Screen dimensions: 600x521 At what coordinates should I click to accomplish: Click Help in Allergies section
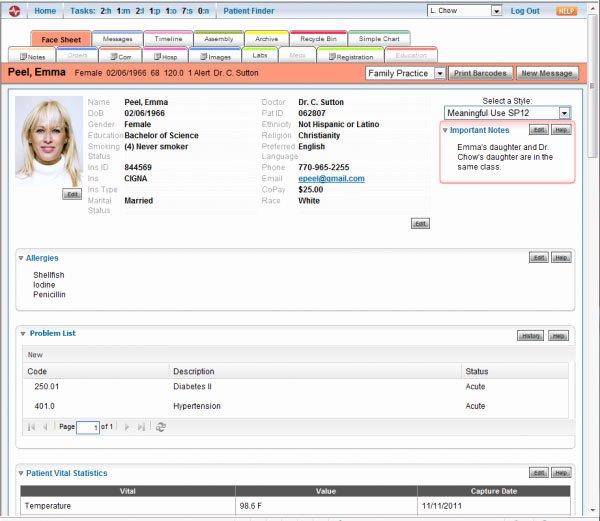coord(561,258)
